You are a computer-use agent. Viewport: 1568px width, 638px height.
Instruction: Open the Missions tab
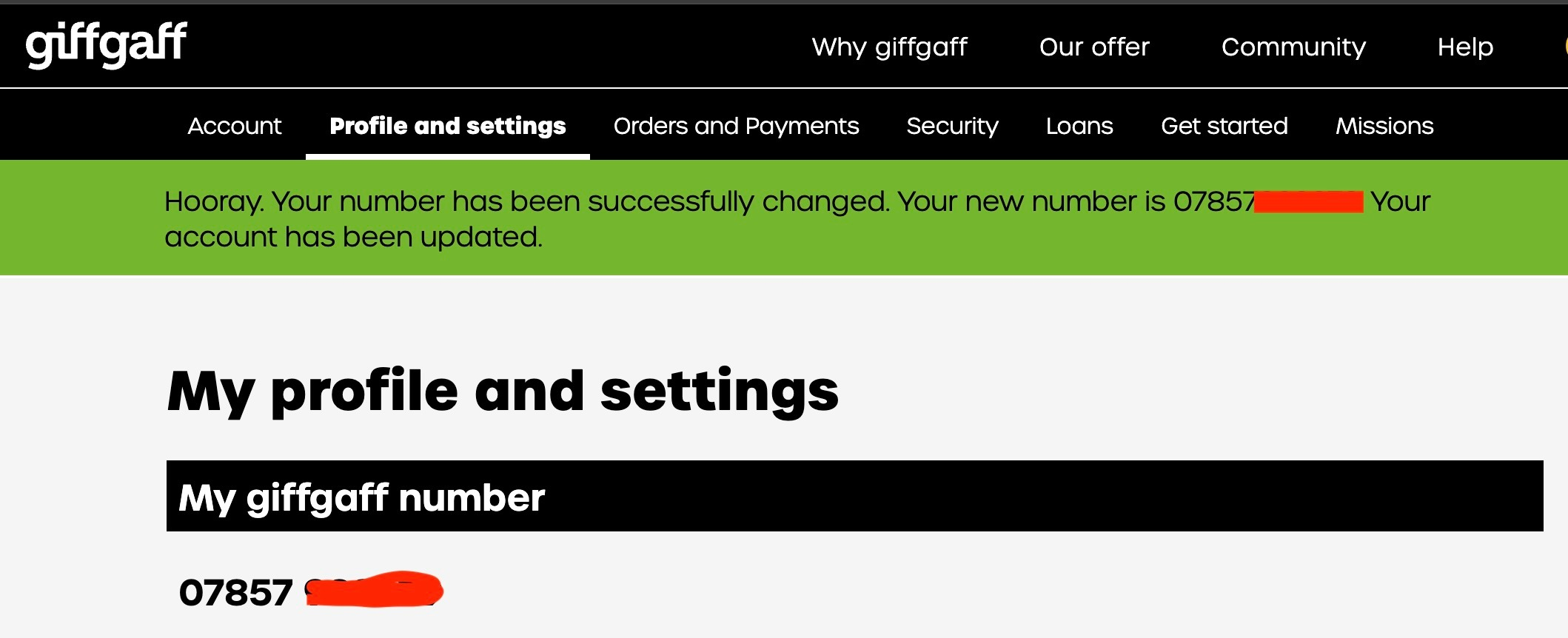point(1384,126)
